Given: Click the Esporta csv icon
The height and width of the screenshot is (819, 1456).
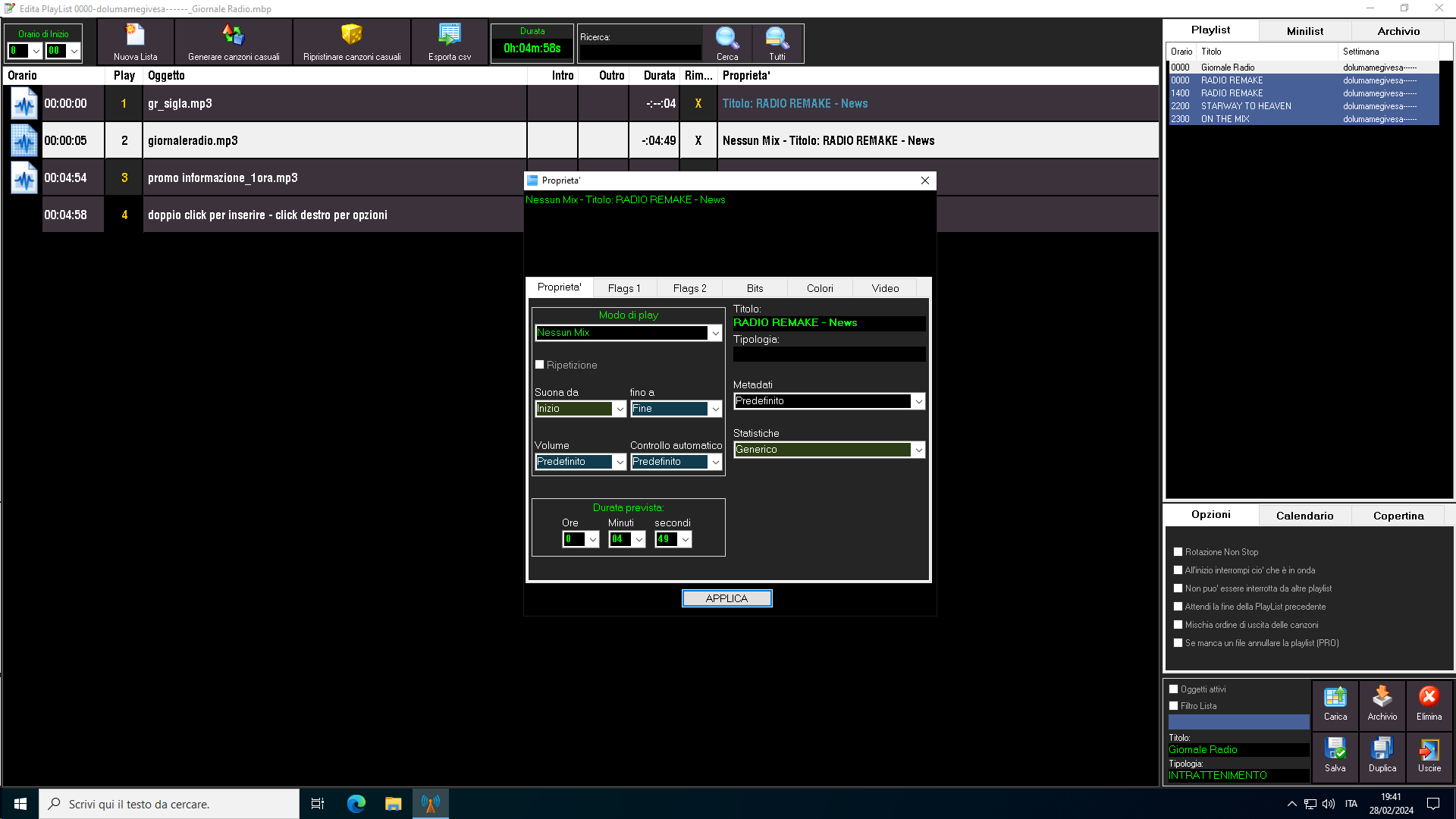Looking at the screenshot, I should click(x=449, y=36).
